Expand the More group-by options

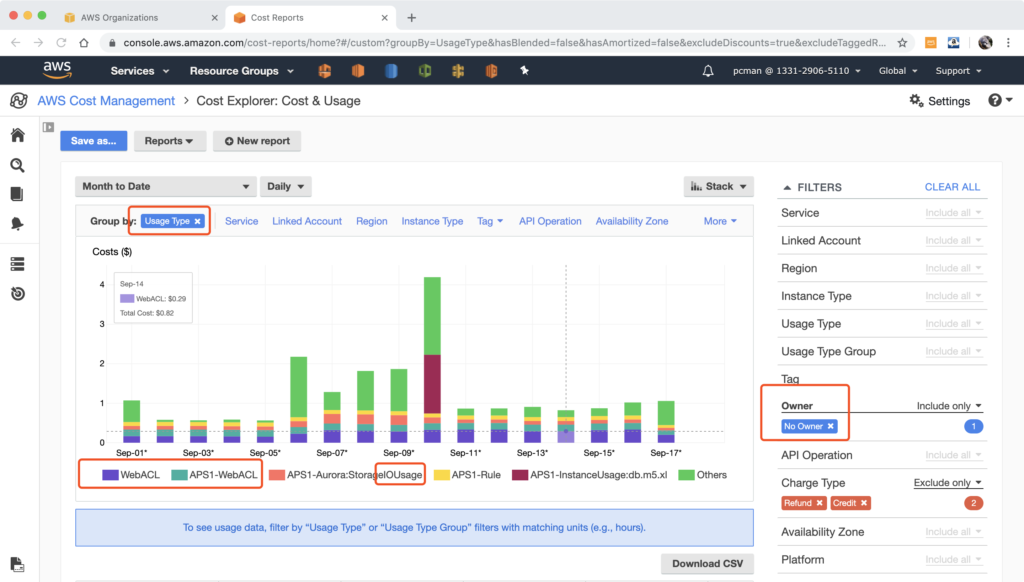coord(720,221)
